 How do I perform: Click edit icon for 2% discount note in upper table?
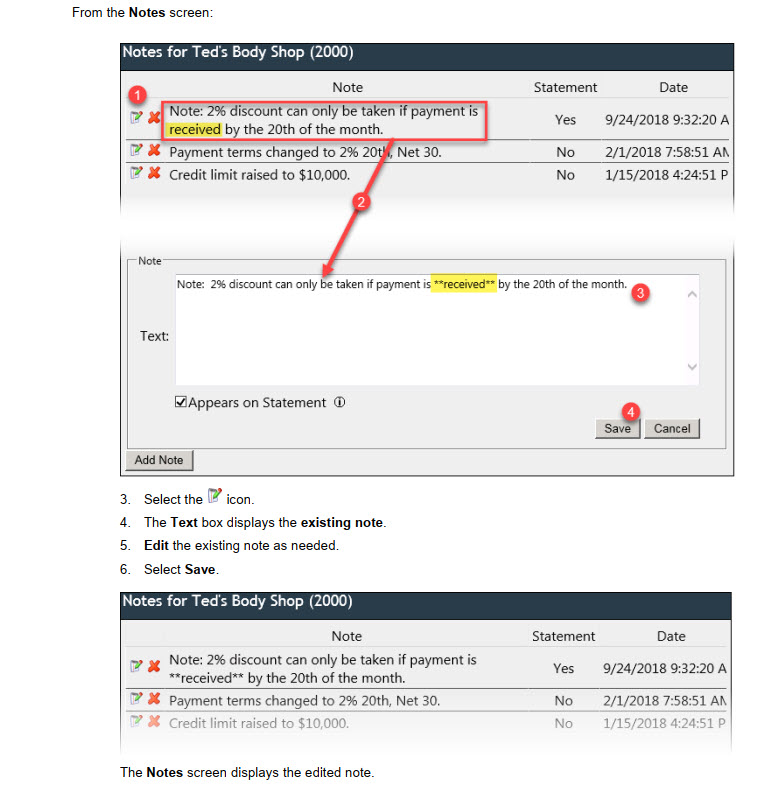136,118
